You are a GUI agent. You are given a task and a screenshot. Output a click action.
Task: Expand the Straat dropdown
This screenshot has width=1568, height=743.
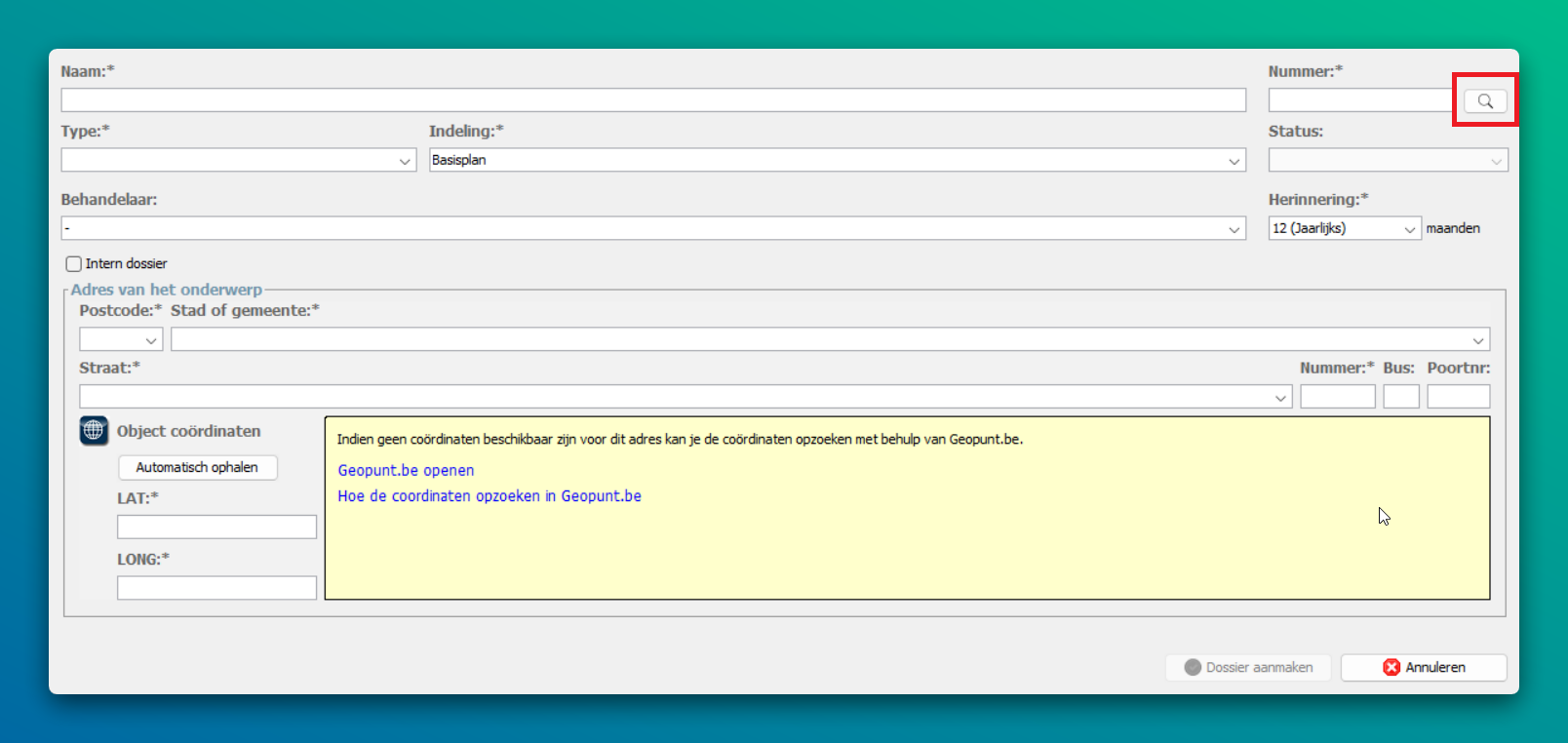point(686,397)
